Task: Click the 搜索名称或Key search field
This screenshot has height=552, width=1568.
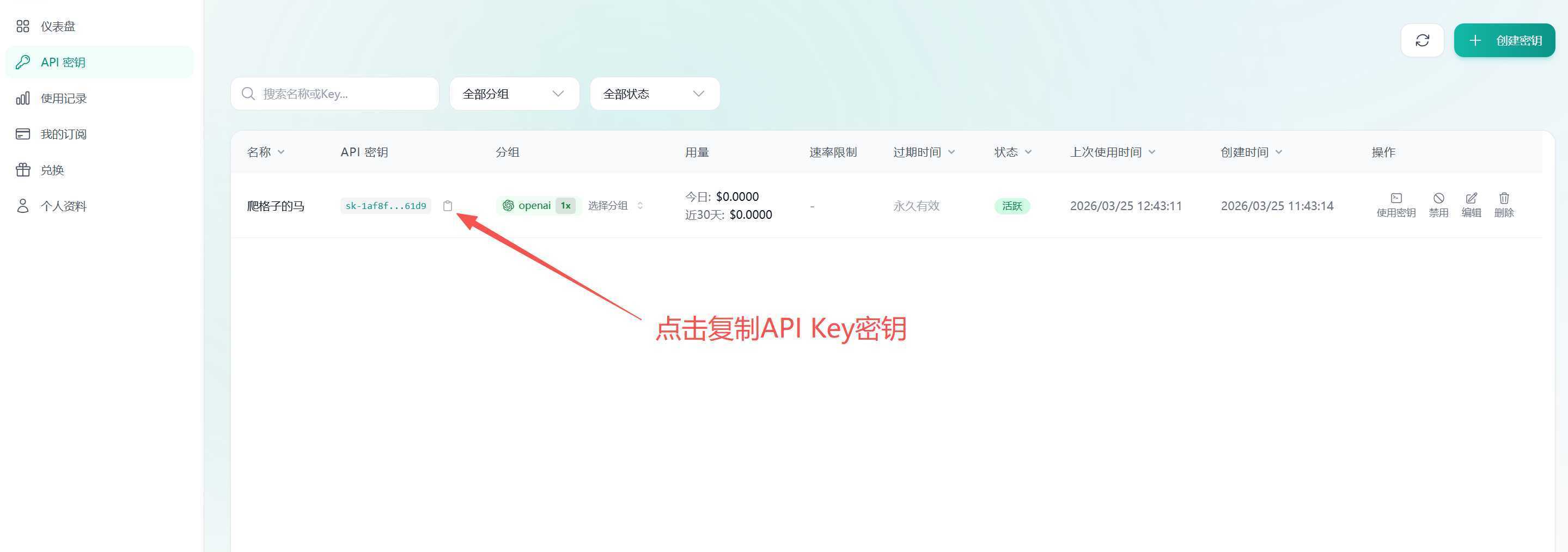Action: click(335, 93)
